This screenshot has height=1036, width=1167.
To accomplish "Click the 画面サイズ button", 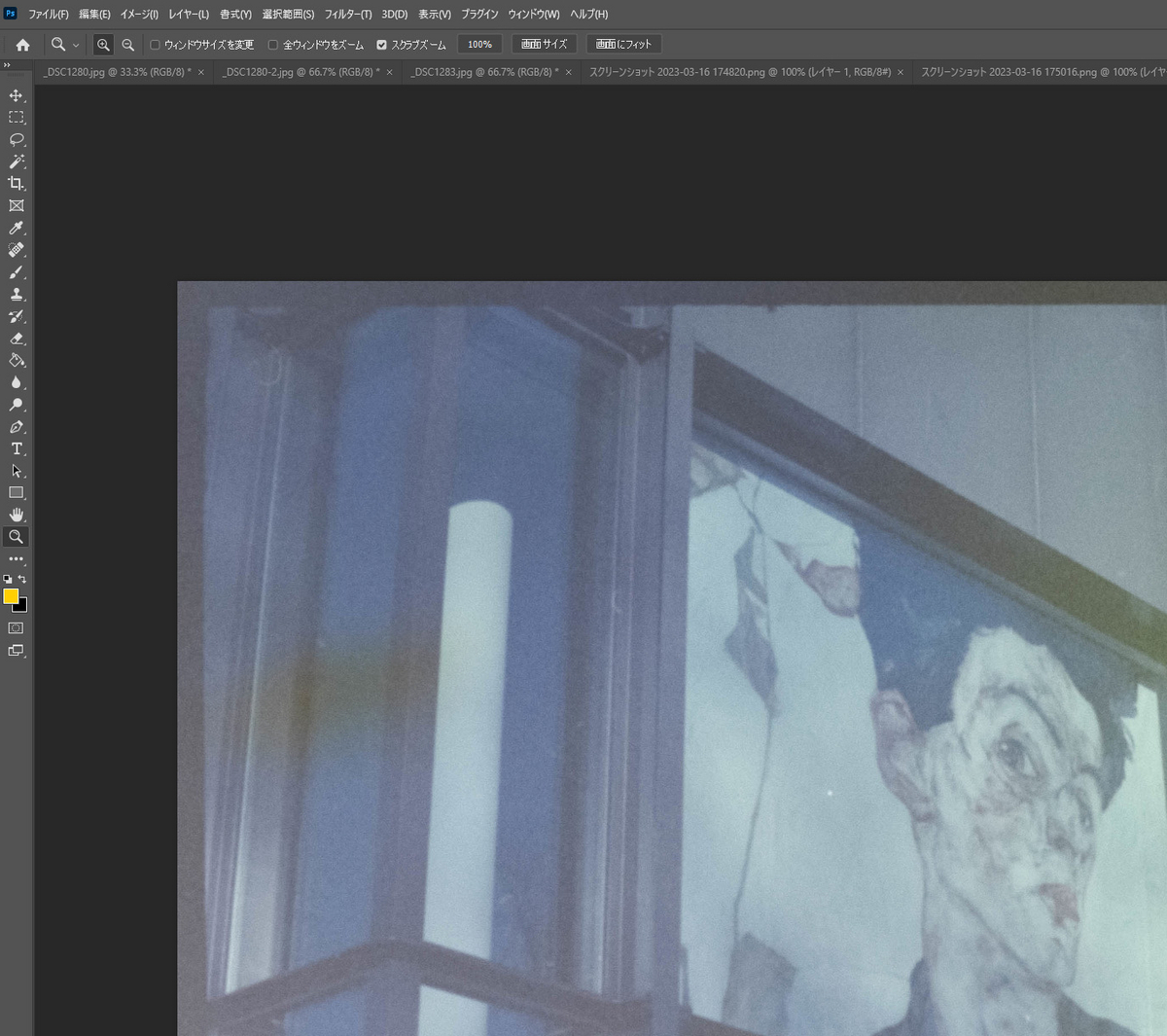I will tap(545, 45).
